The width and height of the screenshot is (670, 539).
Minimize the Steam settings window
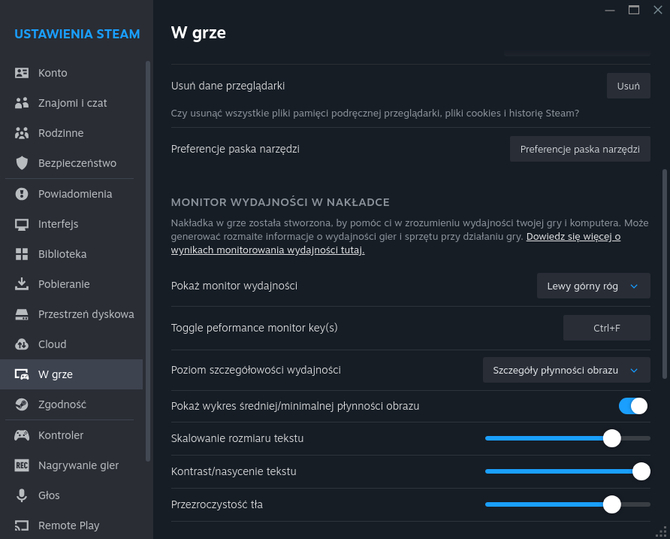(610, 10)
